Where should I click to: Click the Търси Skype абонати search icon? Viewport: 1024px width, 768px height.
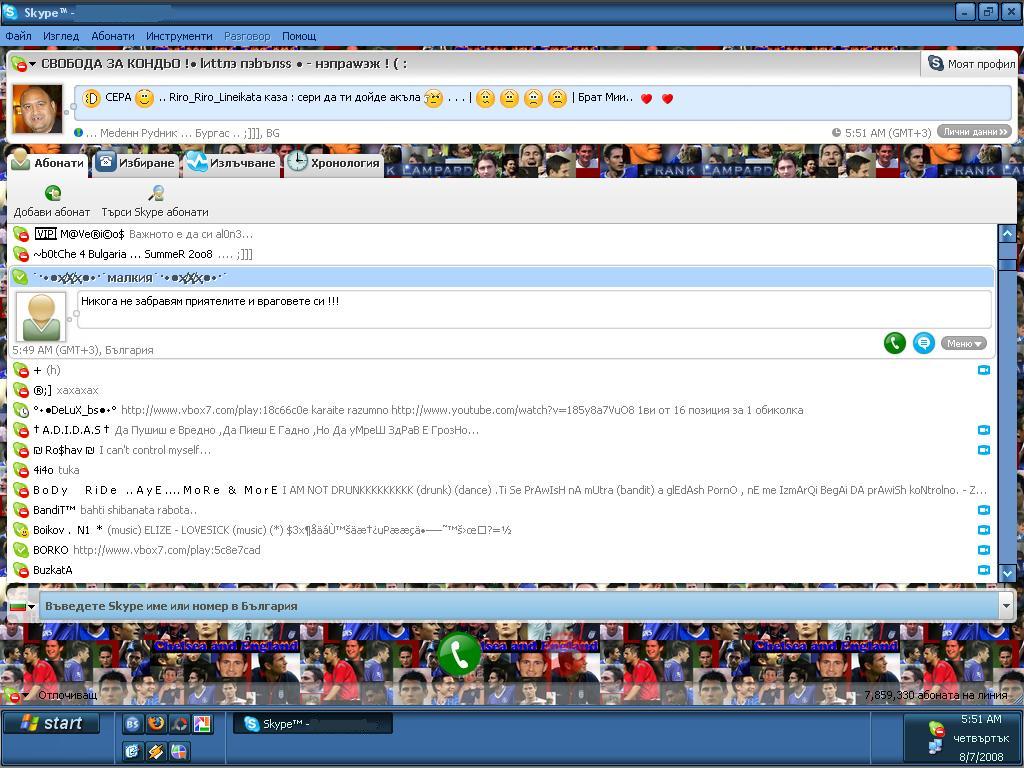(155, 193)
